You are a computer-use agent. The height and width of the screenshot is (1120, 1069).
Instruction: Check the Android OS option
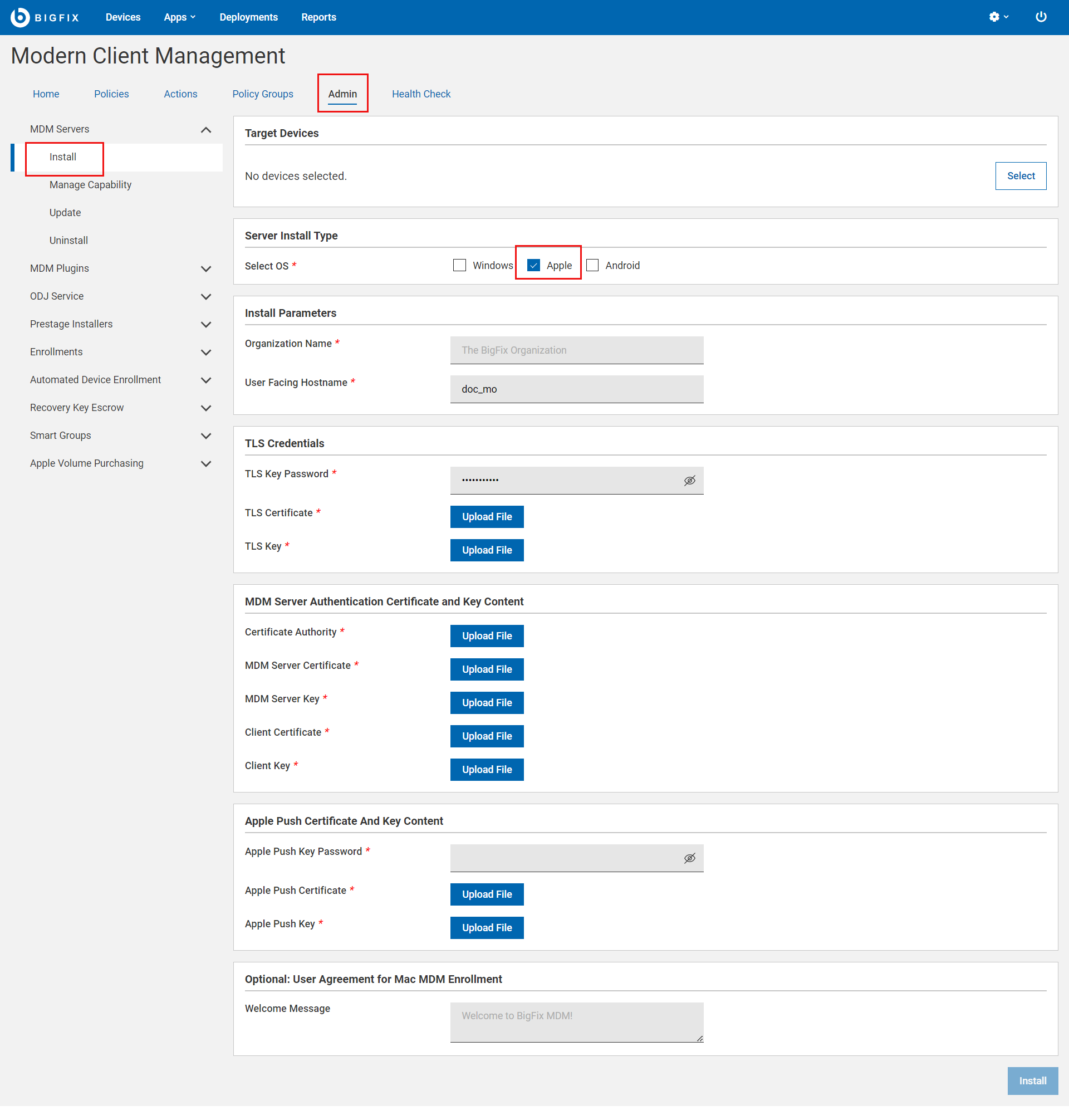click(x=592, y=265)
